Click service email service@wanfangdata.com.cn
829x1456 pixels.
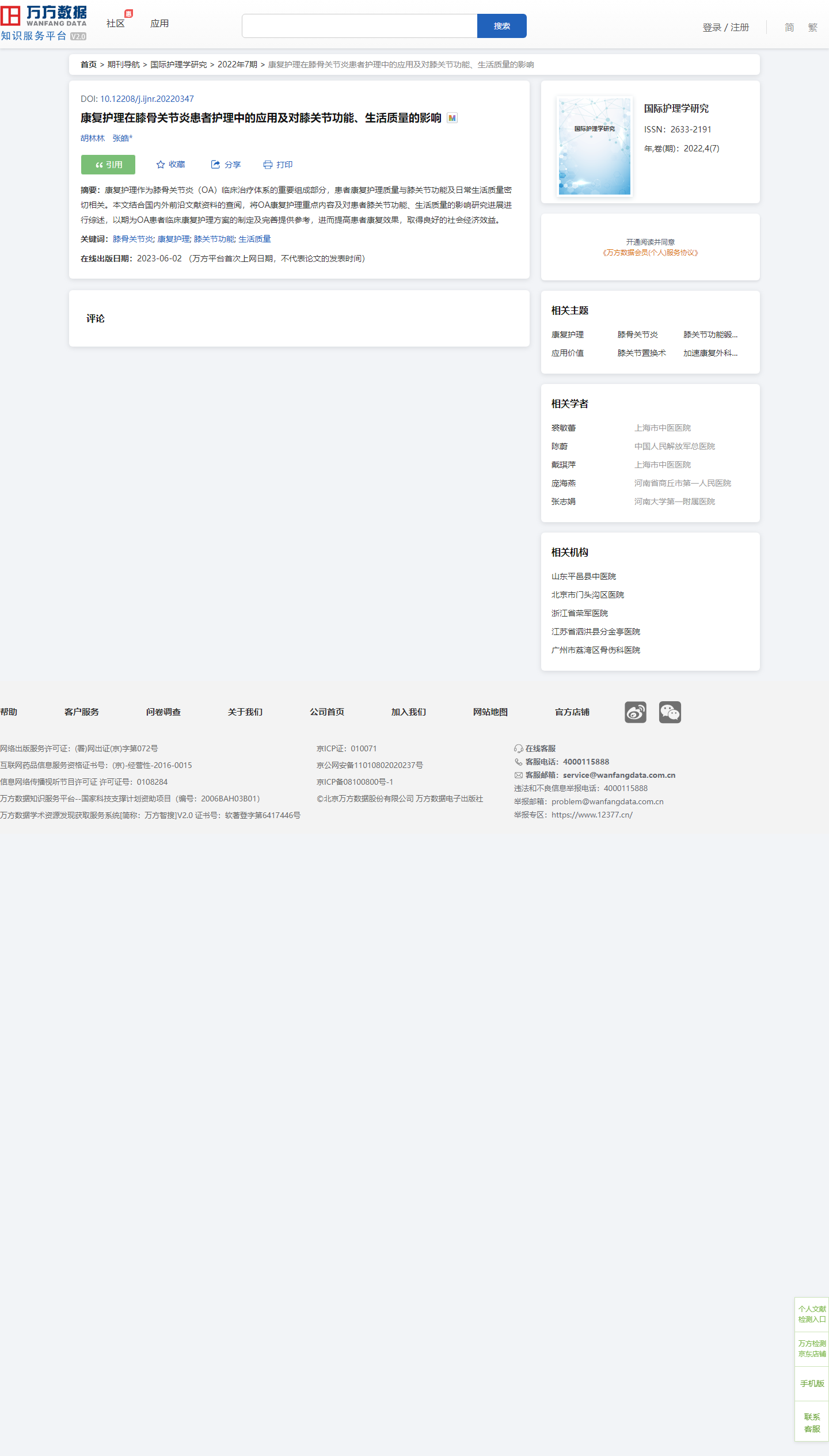(619, 775)
